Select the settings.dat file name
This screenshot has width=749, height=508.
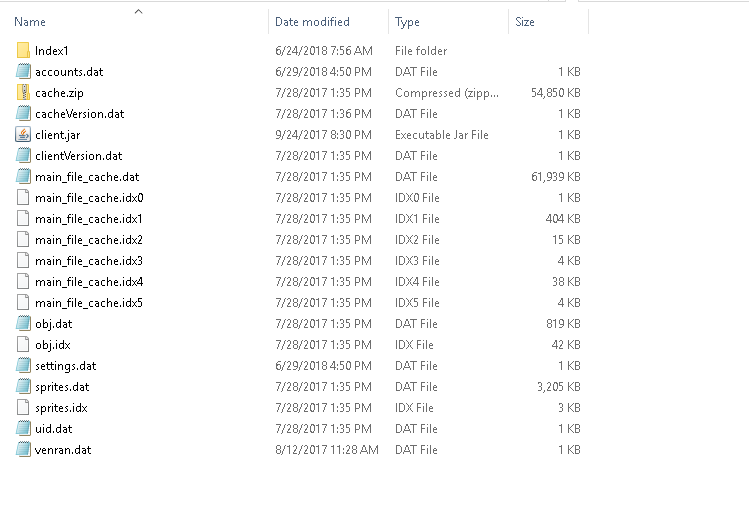coord(66,365)
